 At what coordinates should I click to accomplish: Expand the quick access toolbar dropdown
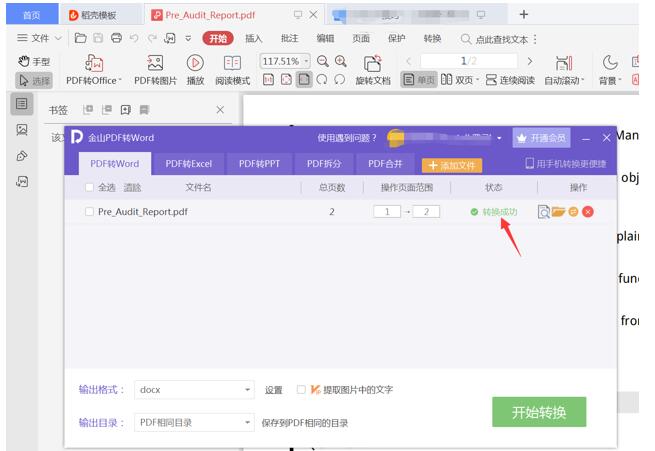tap(188, 38)
